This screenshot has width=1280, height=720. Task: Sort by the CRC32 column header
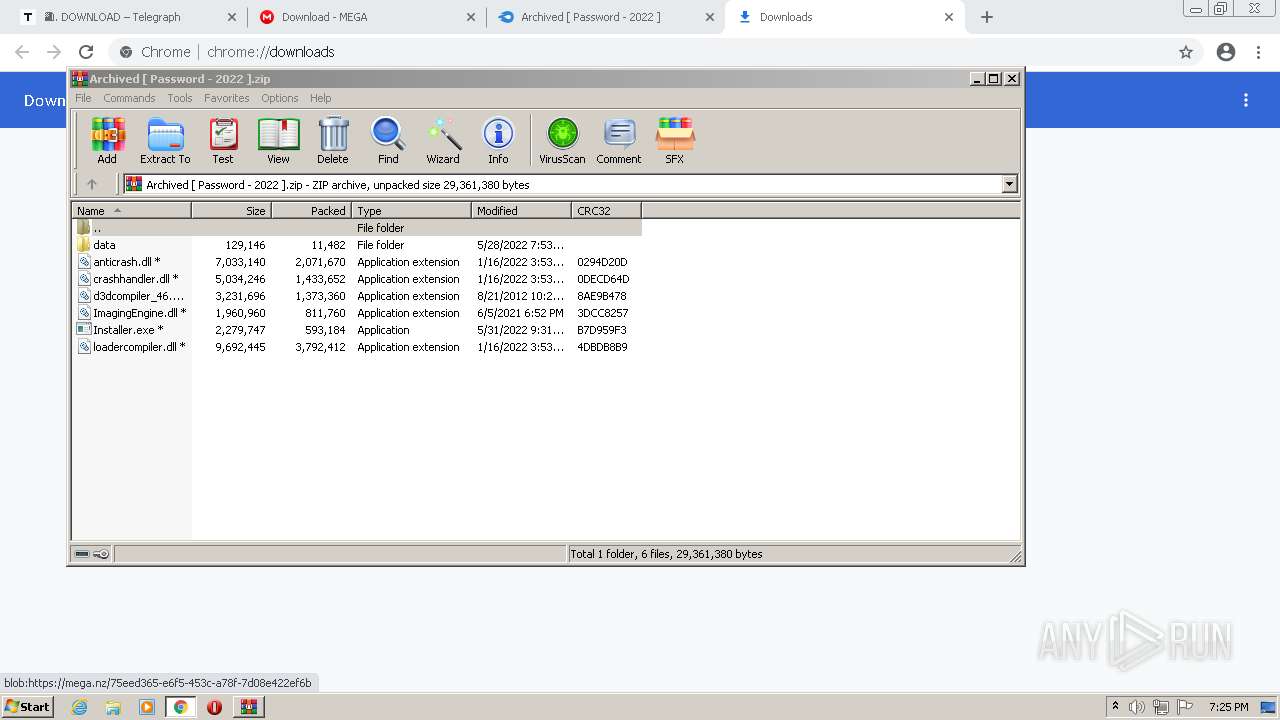coord(606,211)
